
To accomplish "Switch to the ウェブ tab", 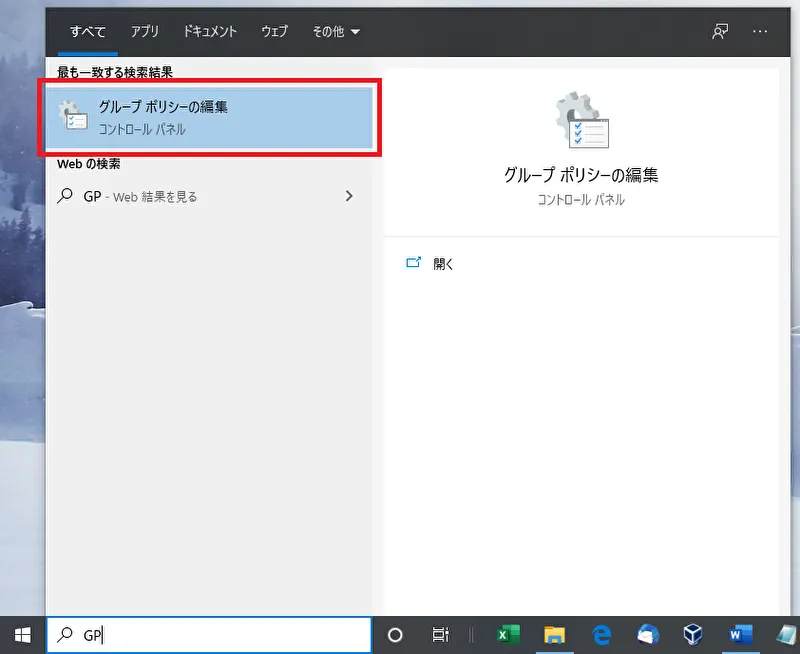I will [274, 32].
